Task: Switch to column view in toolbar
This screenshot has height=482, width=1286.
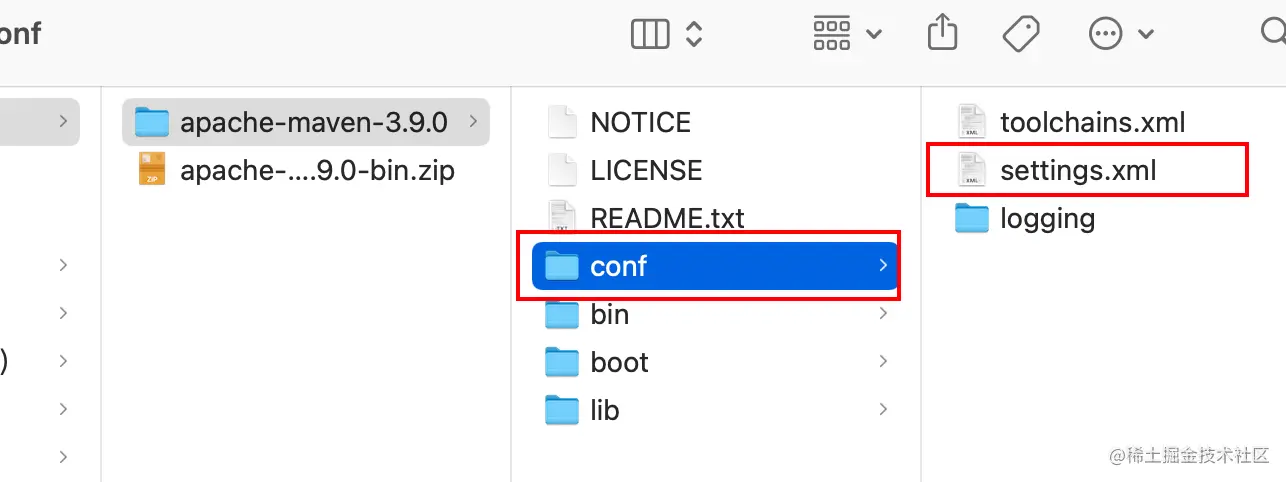Action: click(x=650, y=35)
